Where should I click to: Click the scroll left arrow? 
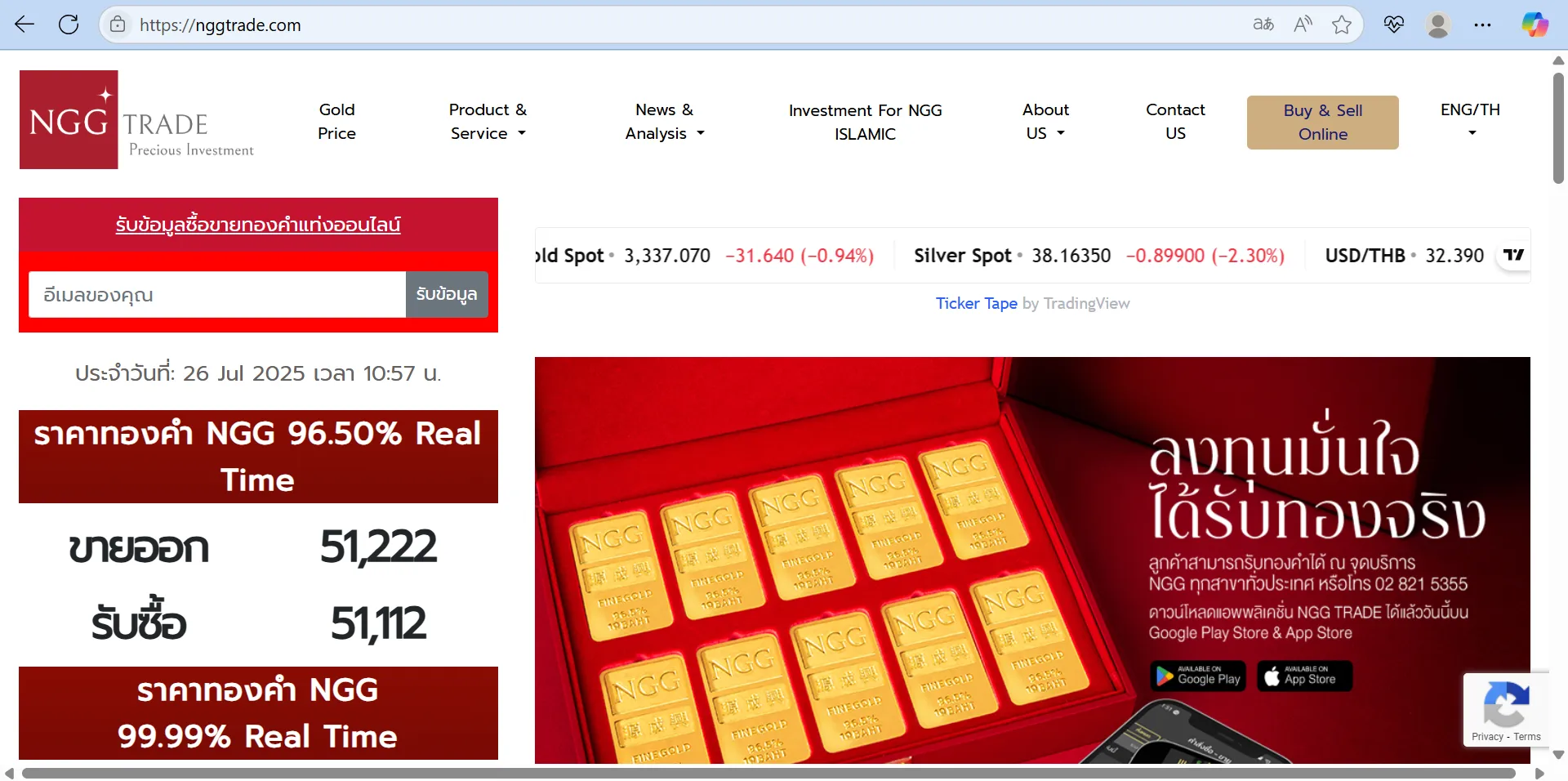tap(9, 773)
